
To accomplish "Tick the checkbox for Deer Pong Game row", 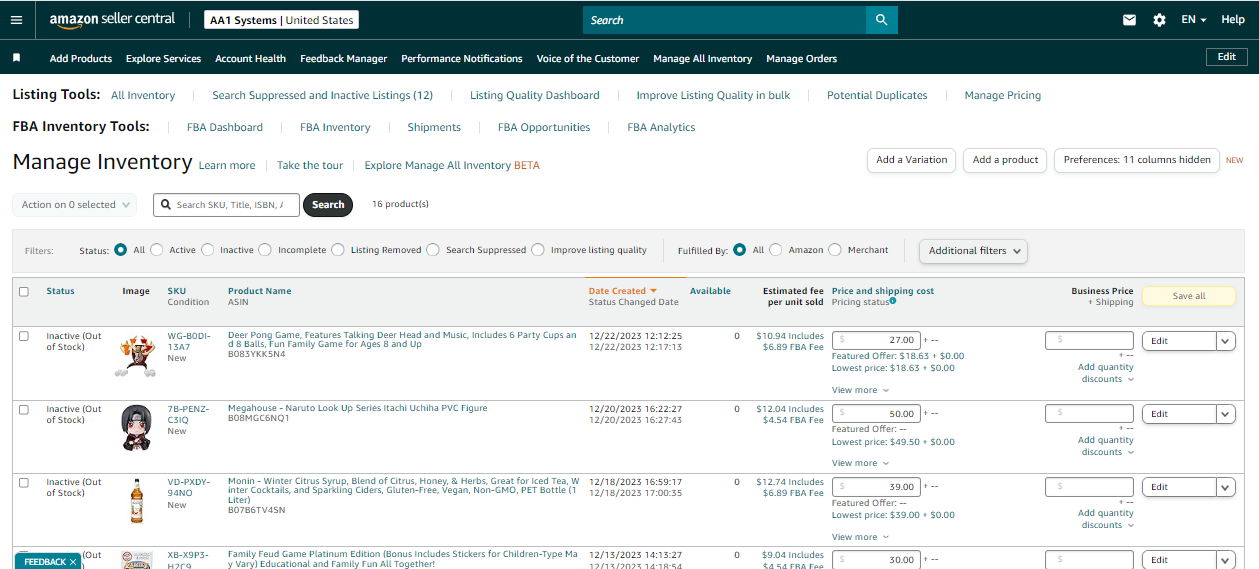I will click(x=24, y=336).
